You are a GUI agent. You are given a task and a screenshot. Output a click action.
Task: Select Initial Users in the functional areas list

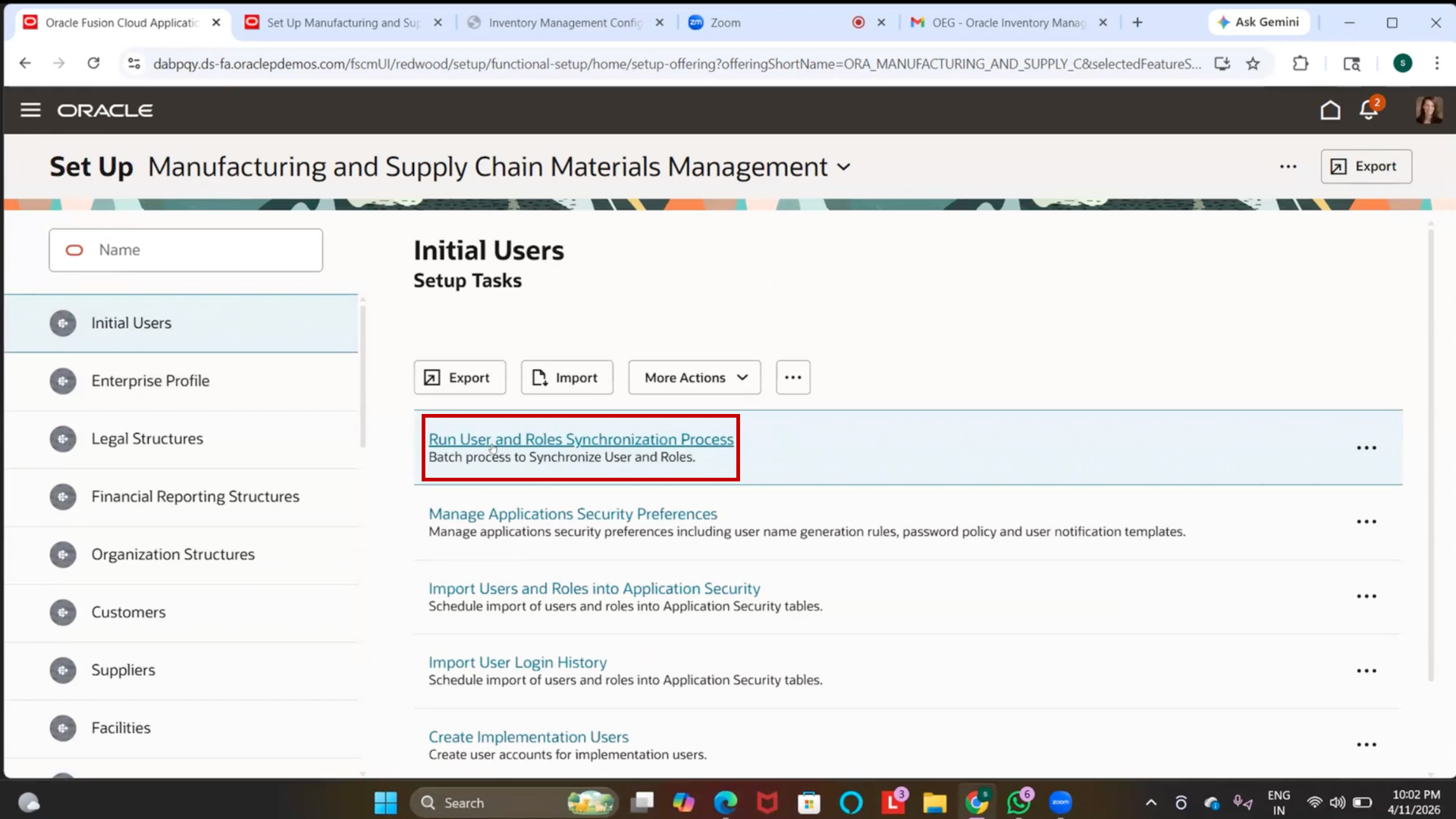click(181, 323)
